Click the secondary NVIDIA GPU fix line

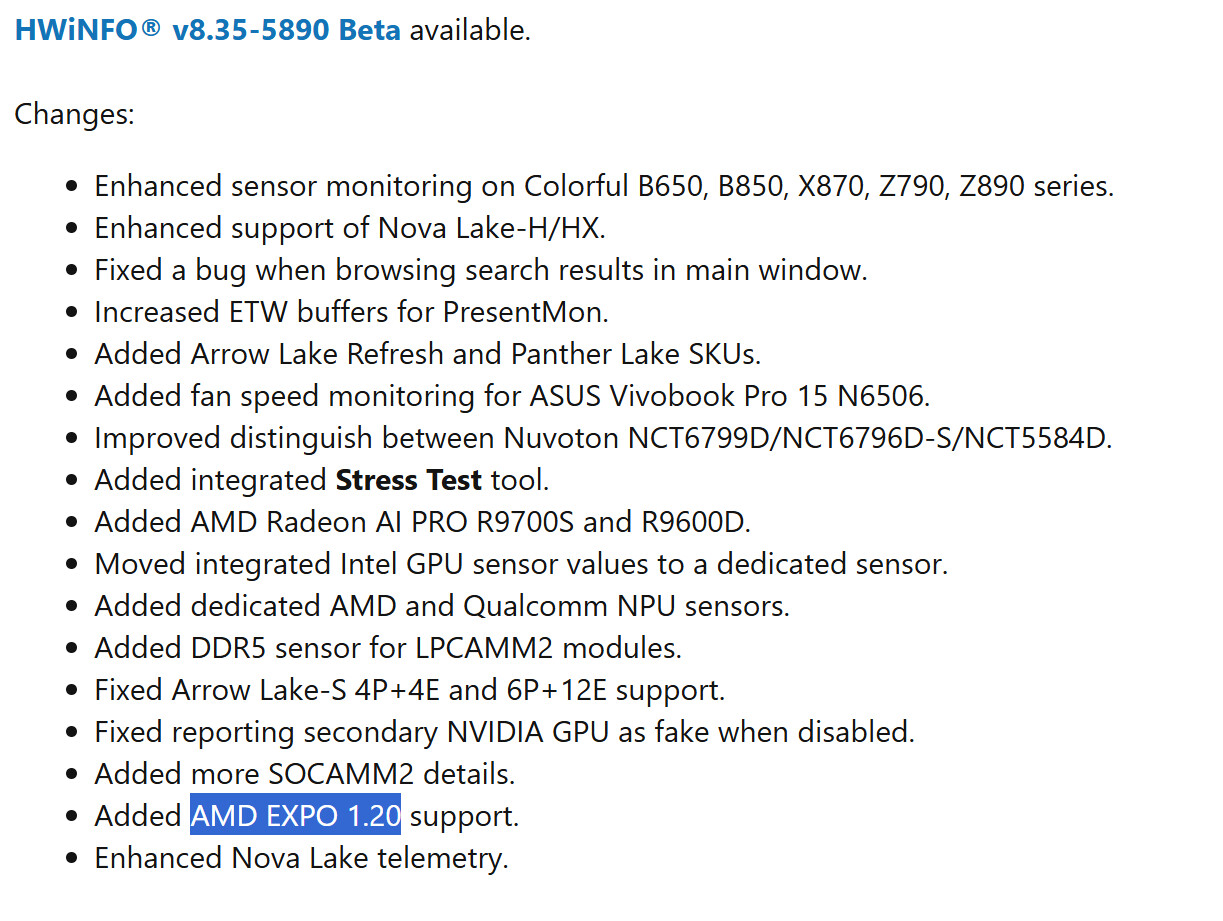[x=504, y=732]
